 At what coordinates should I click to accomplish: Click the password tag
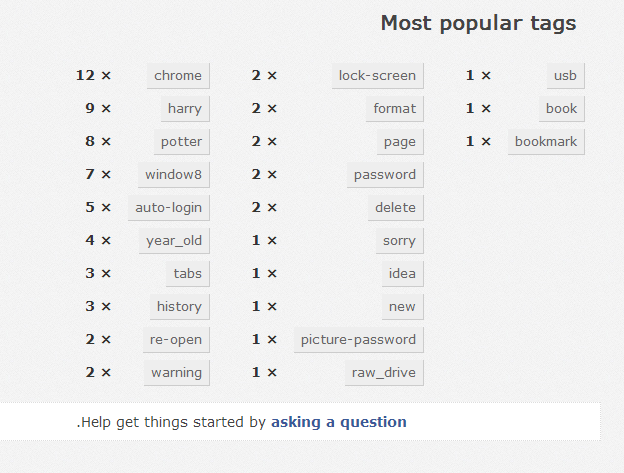[384, 174]
